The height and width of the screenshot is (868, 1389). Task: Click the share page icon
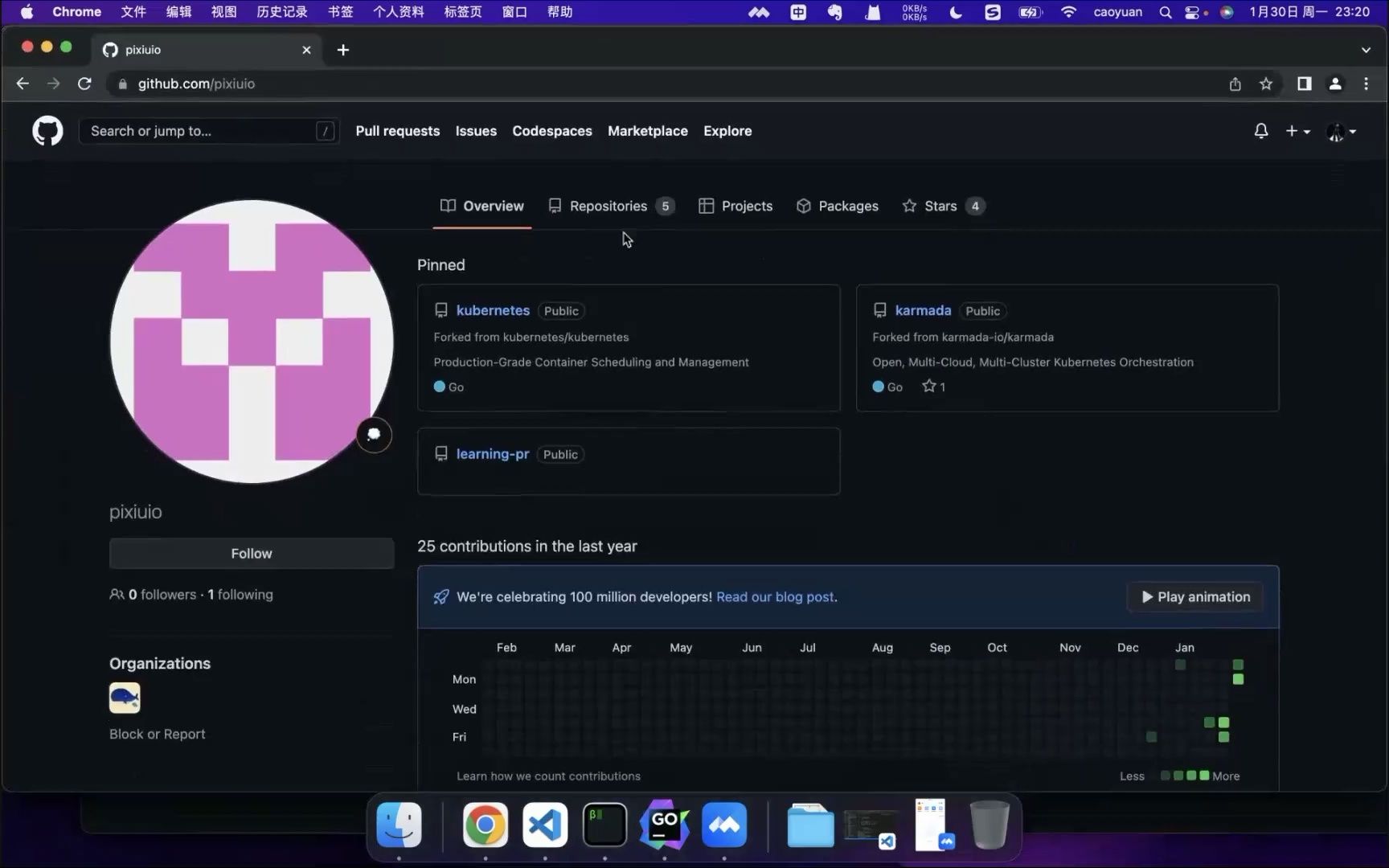[1235, 84]
